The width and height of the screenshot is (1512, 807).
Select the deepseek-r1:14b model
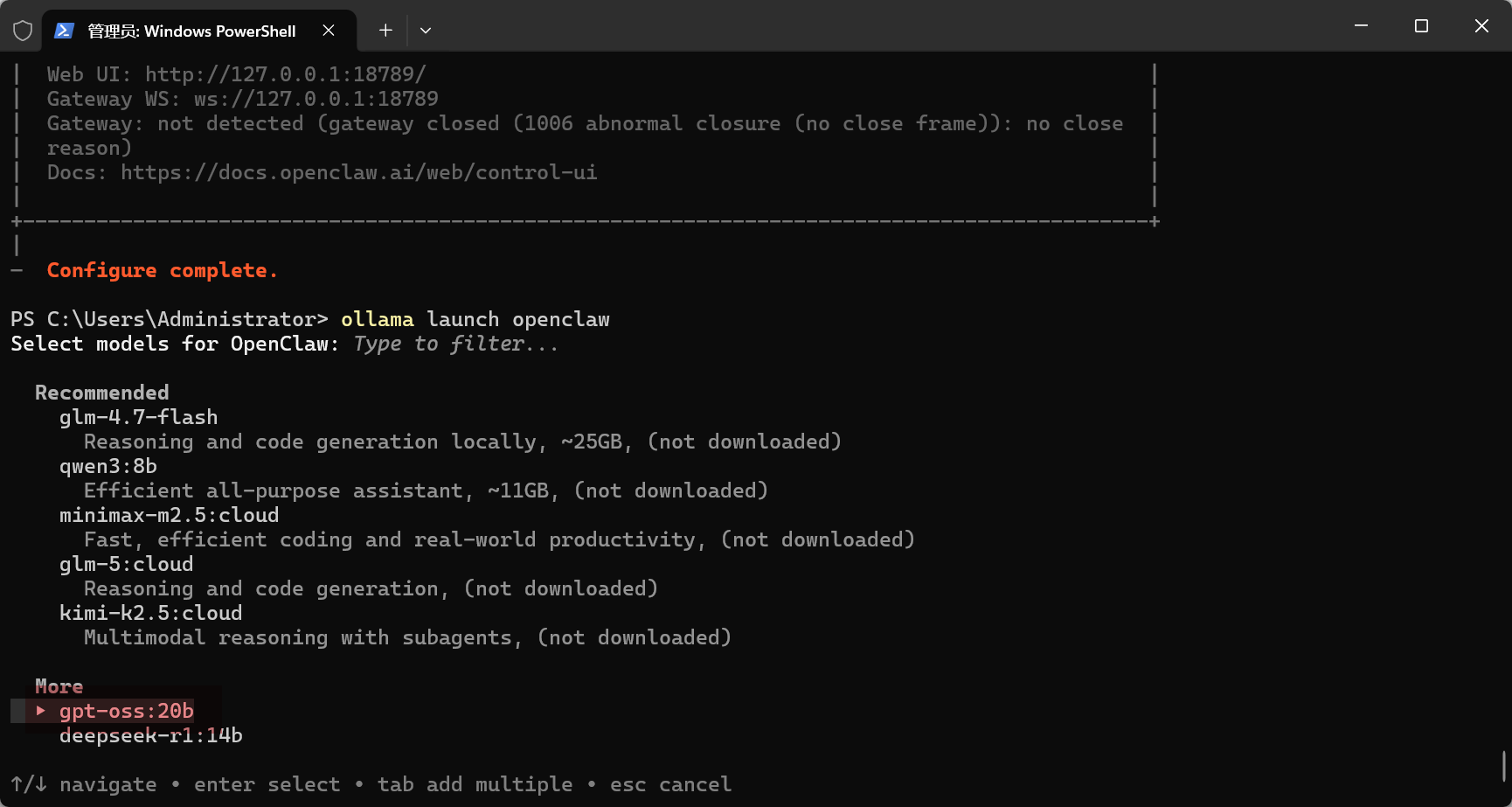pyautogui.click(x=151, y=735)
